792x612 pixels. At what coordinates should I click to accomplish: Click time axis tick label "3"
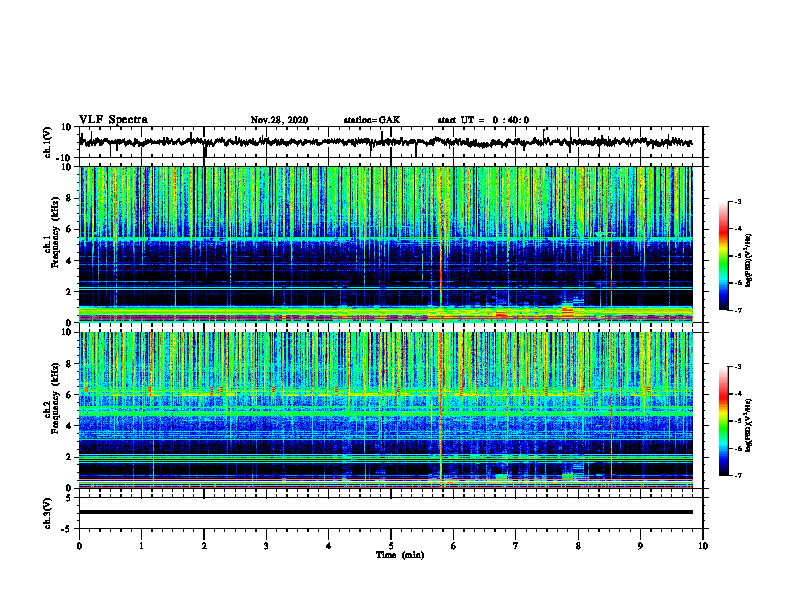pos(266,546)
